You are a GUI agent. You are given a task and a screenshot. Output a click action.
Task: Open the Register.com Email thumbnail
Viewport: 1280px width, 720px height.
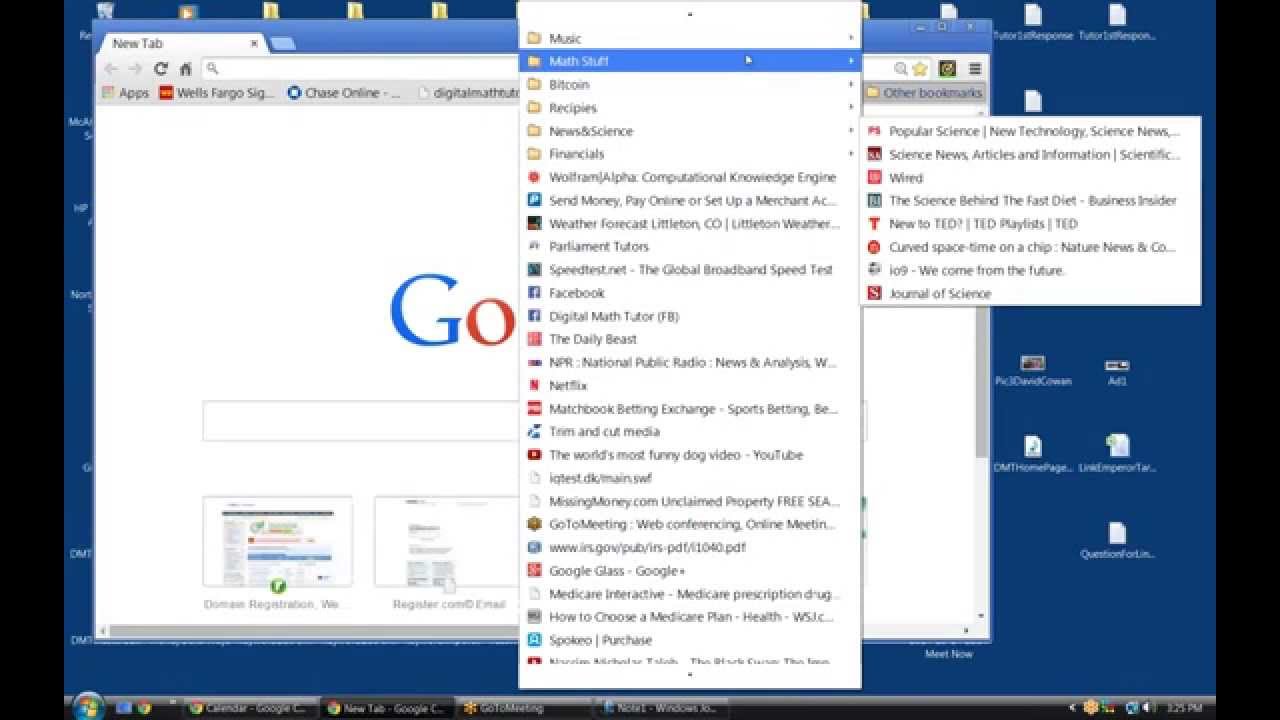(447, 541)
